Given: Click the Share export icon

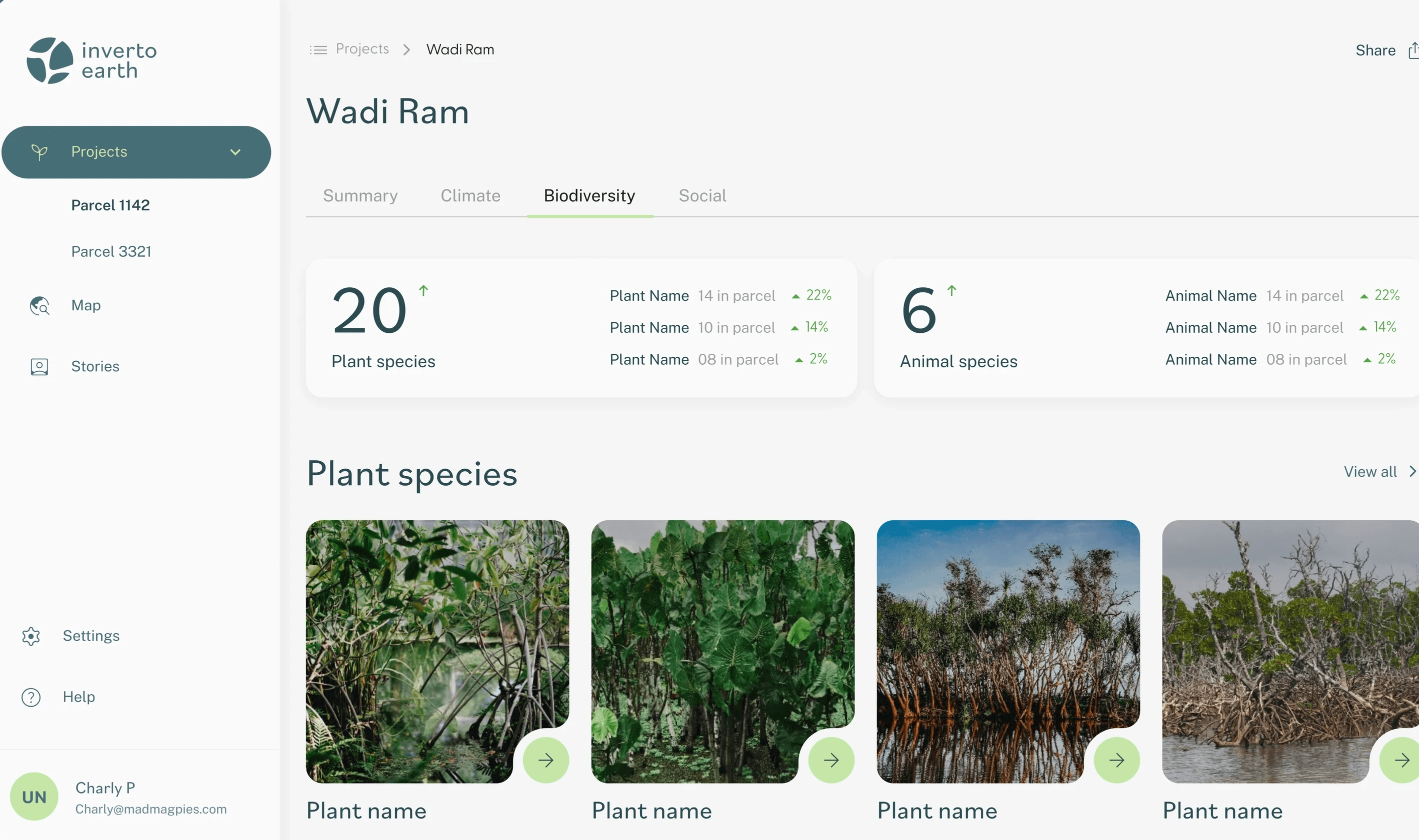Looking at the screenshot, I should tap(1413, 50).
